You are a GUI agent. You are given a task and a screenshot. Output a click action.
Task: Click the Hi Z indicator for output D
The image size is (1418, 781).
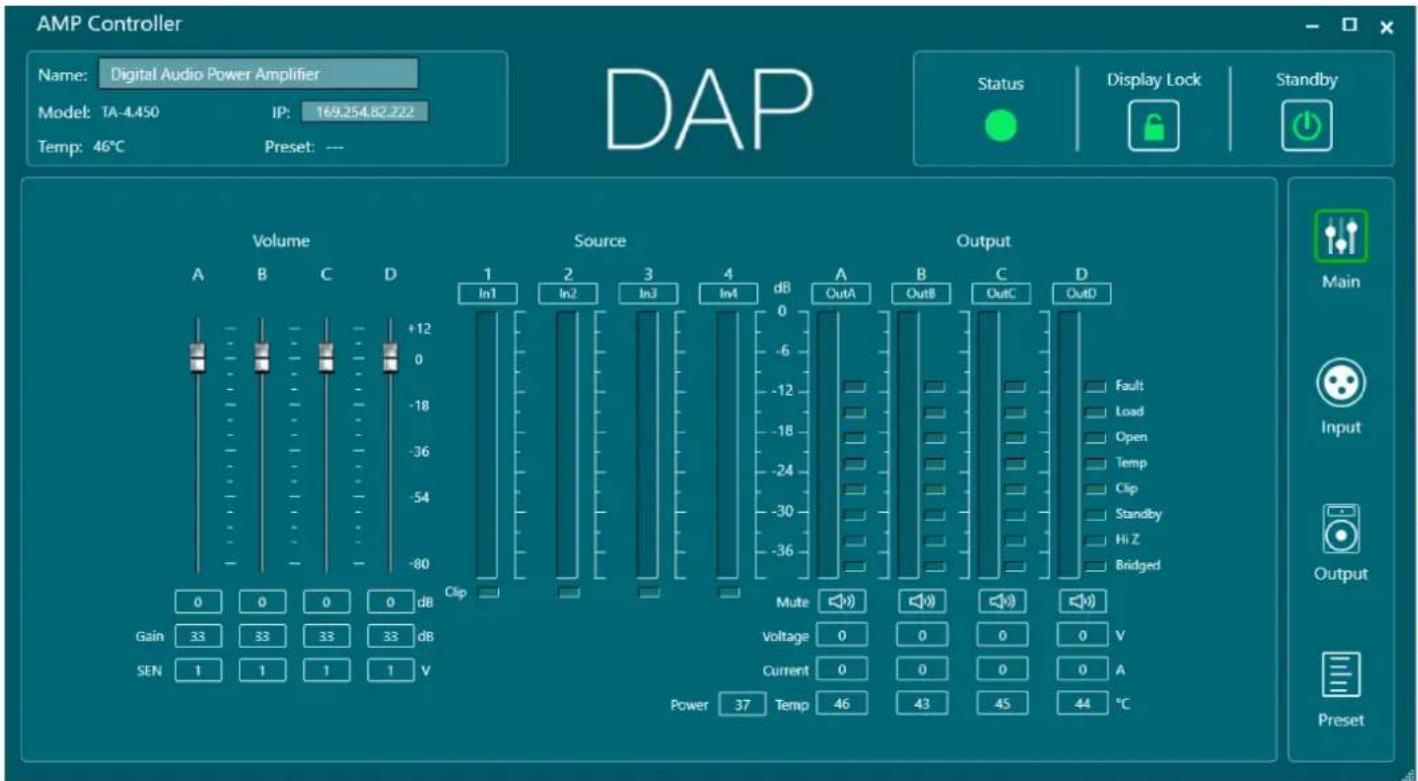1096,540
